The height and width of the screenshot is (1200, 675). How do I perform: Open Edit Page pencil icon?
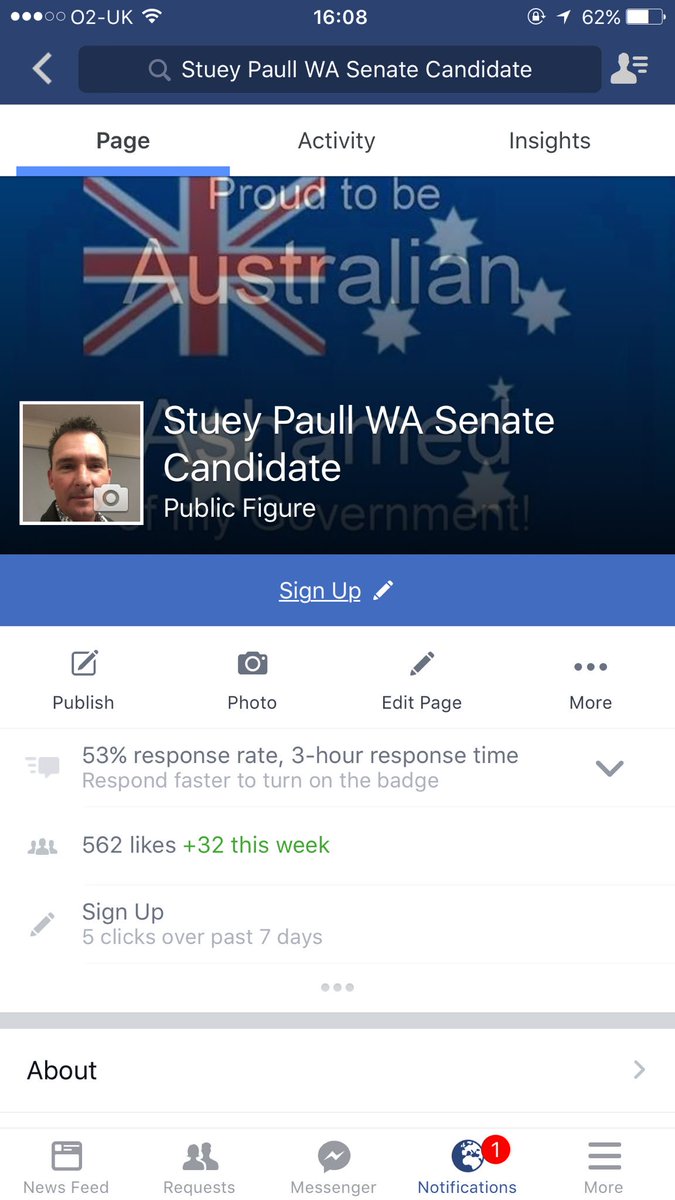click(422, 663)
